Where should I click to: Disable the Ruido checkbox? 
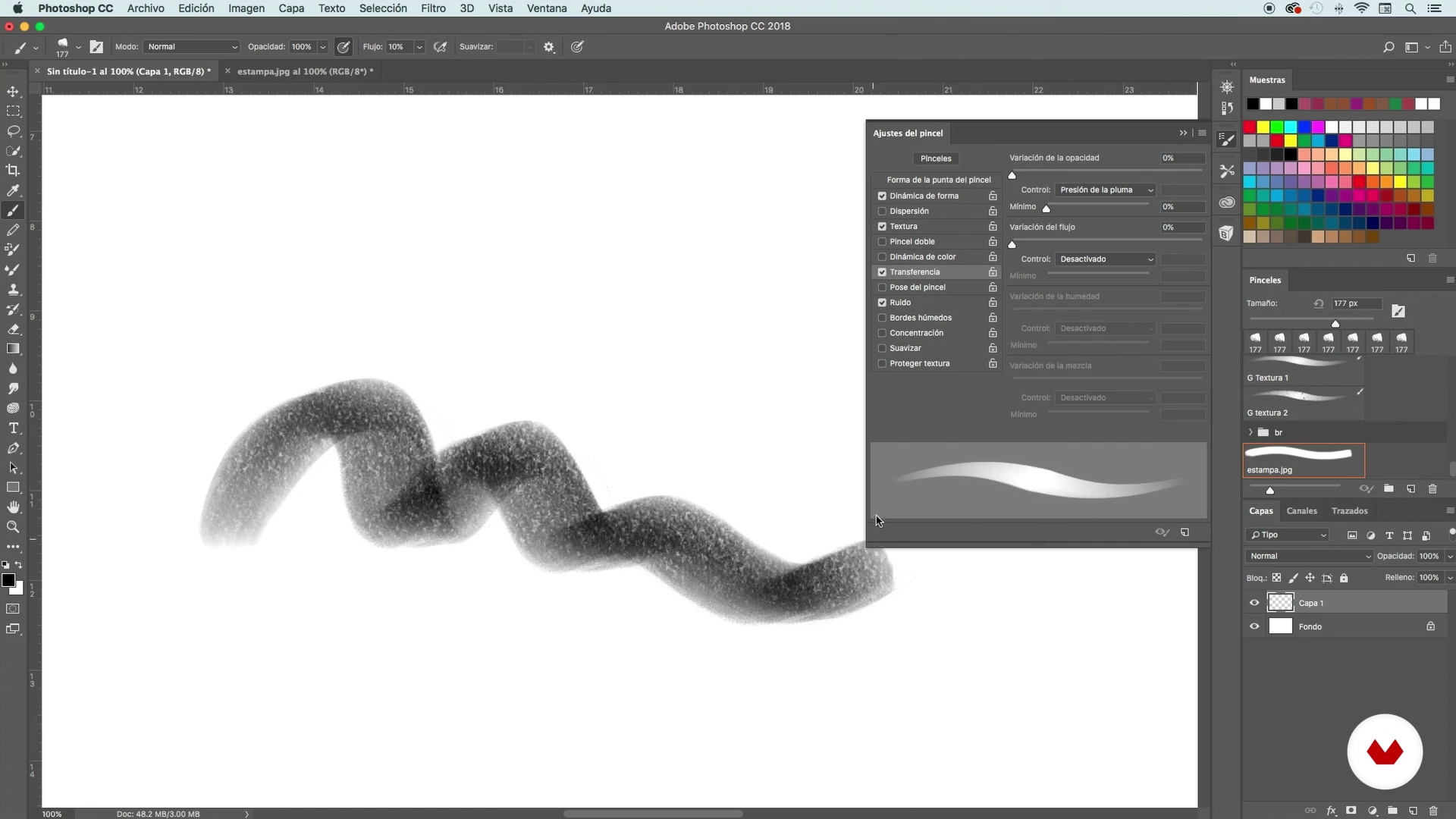(x=882, y=303)
